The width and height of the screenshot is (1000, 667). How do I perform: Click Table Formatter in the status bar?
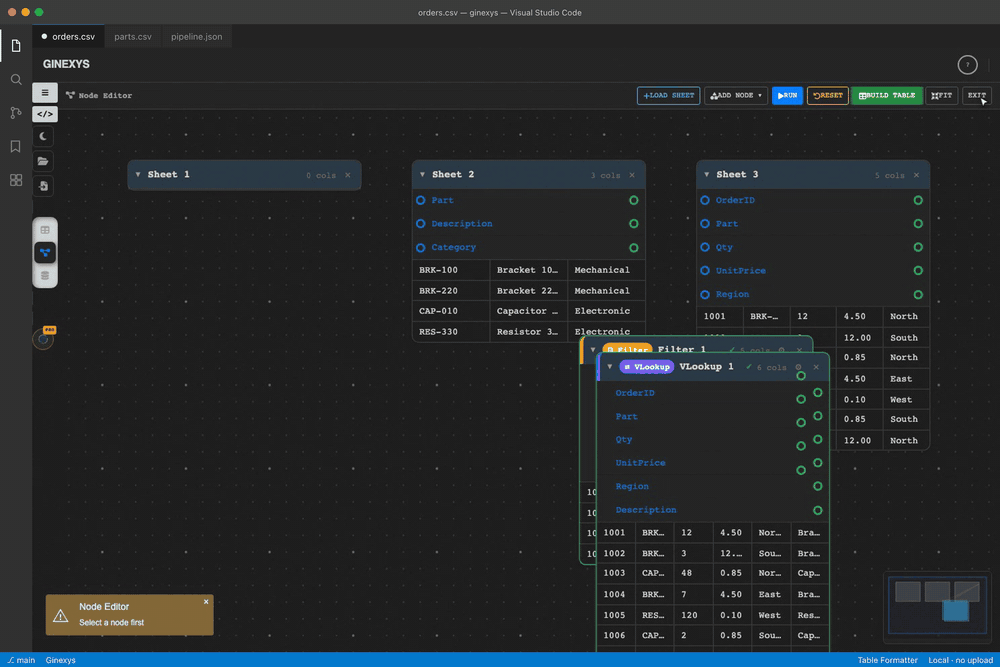click(887, 660)
